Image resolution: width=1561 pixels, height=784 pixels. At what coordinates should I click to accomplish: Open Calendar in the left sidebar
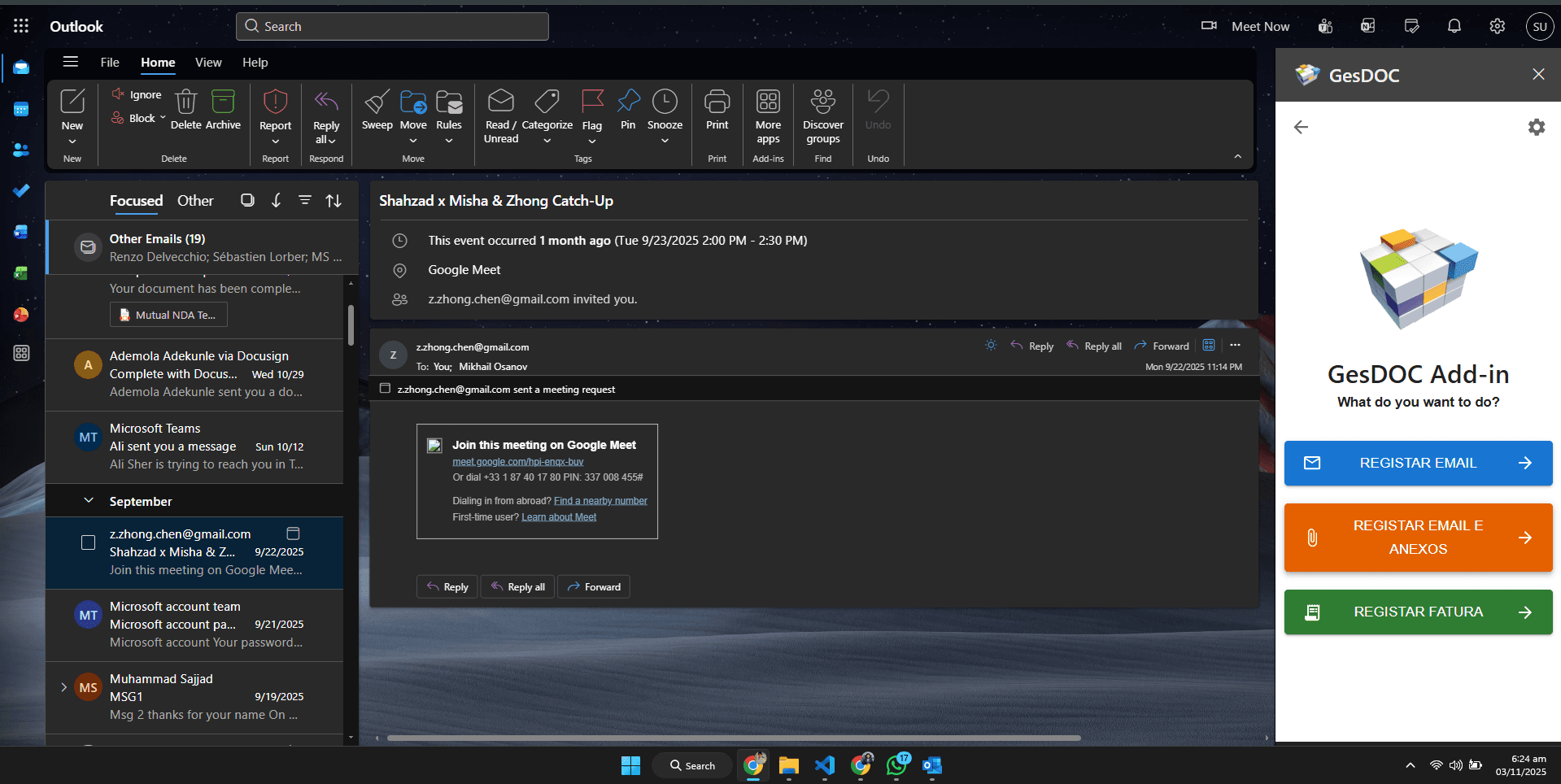(21, 109)
